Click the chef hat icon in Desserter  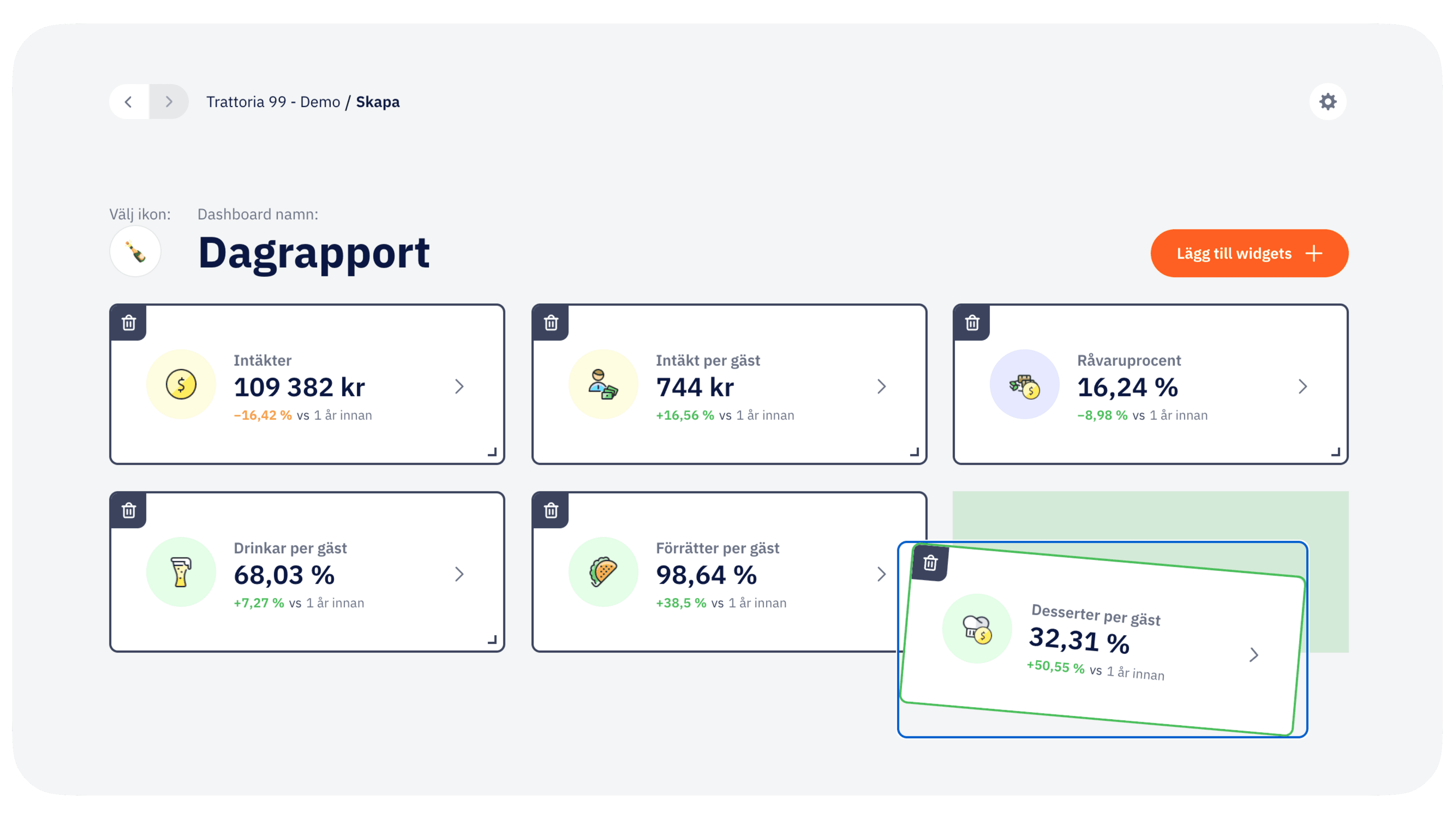point(977,629)
